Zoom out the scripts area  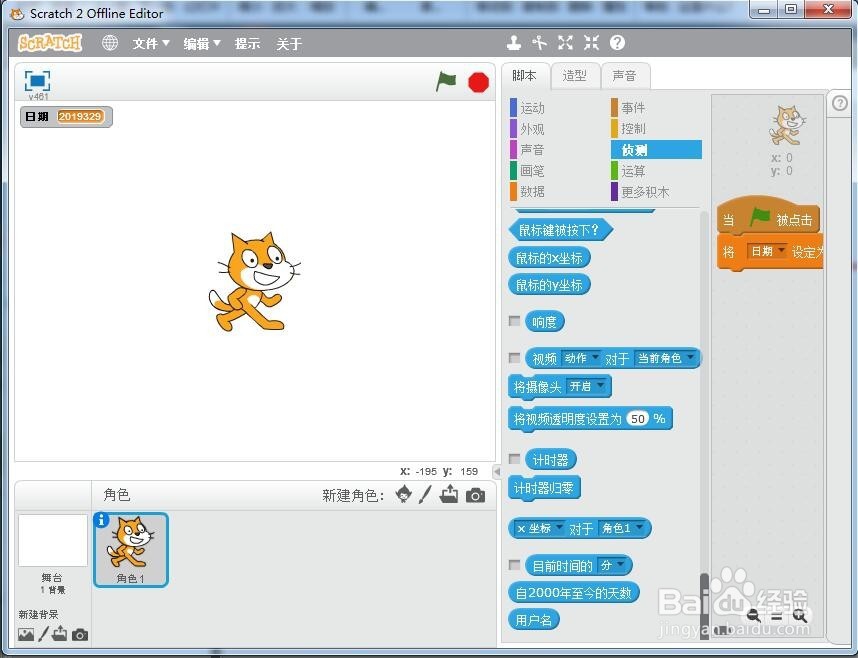coord(753,616)
